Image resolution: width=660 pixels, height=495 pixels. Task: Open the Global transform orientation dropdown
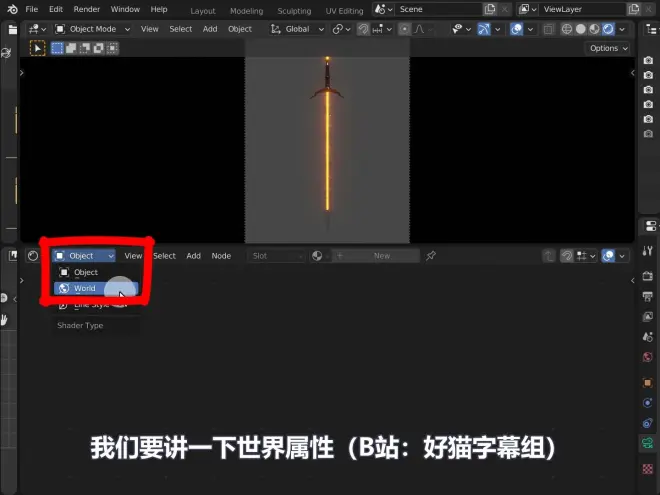297,29
